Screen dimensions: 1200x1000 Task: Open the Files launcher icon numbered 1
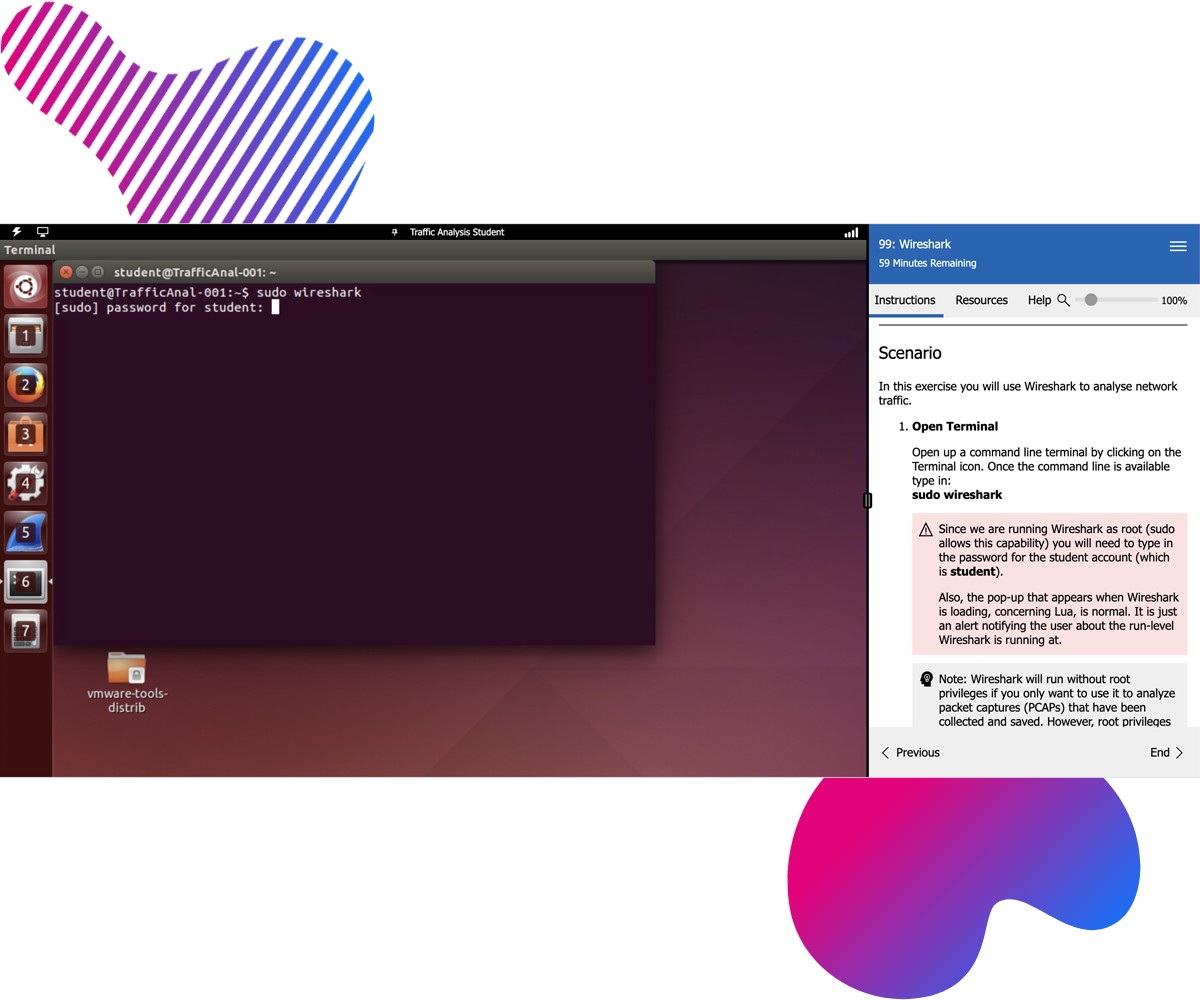click(26, 337)
